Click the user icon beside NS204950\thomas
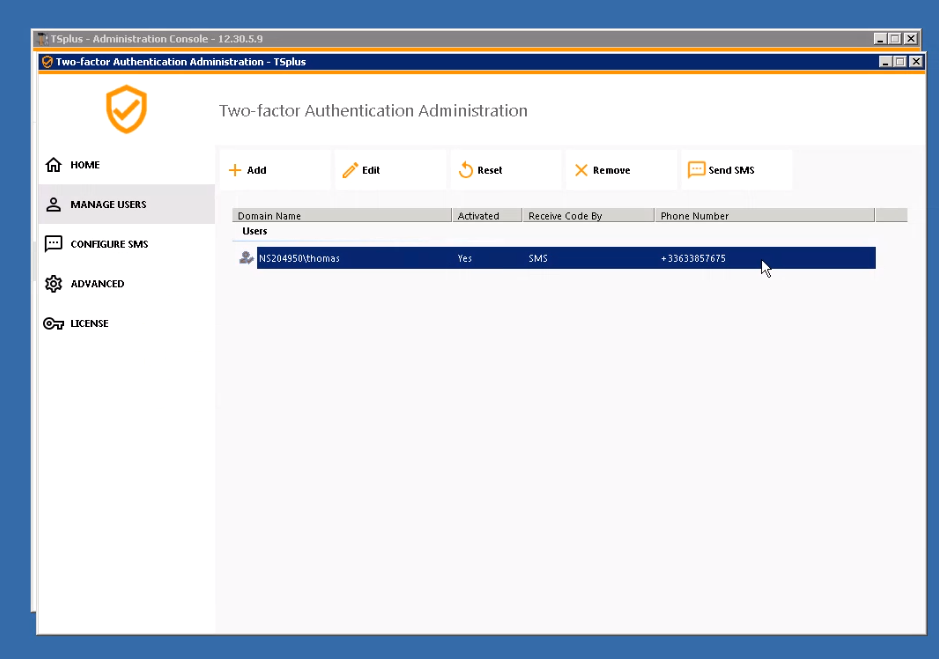Screen dimensions: 939x659 click(246, 258)
